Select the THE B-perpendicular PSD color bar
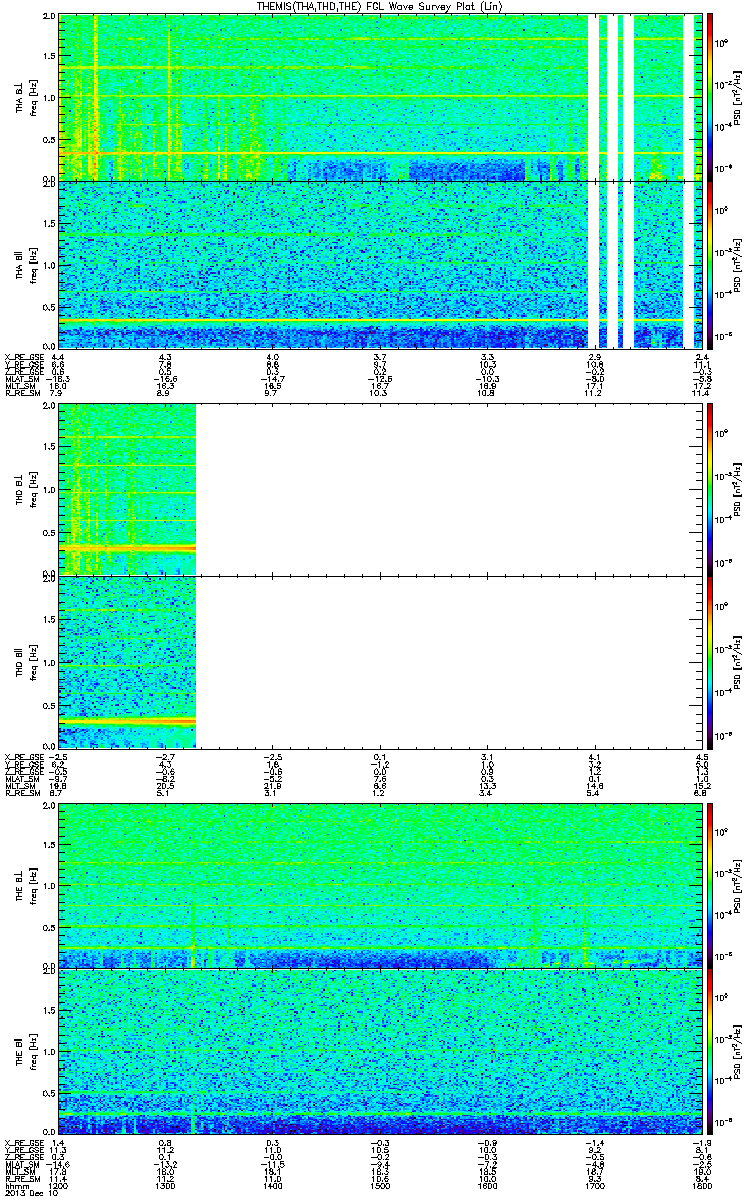The height and width of the screenshot is (1200, 750). point(710,885)
